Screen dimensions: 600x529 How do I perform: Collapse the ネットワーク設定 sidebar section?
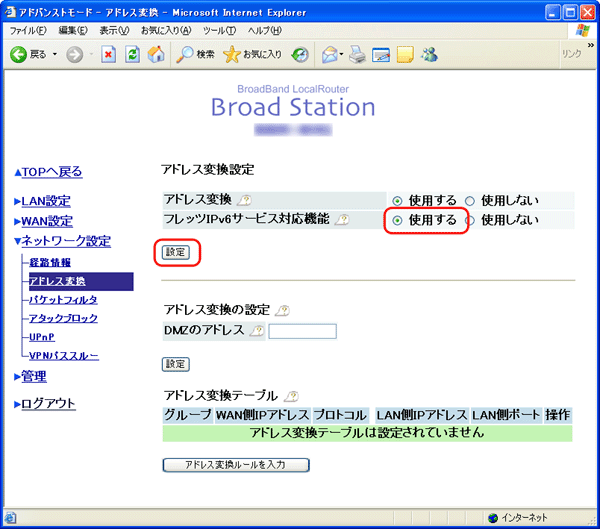62,241
